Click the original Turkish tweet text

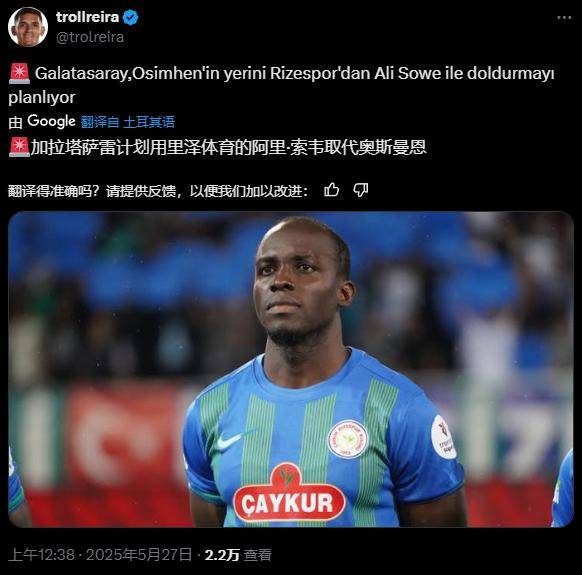tap(281, 85)
